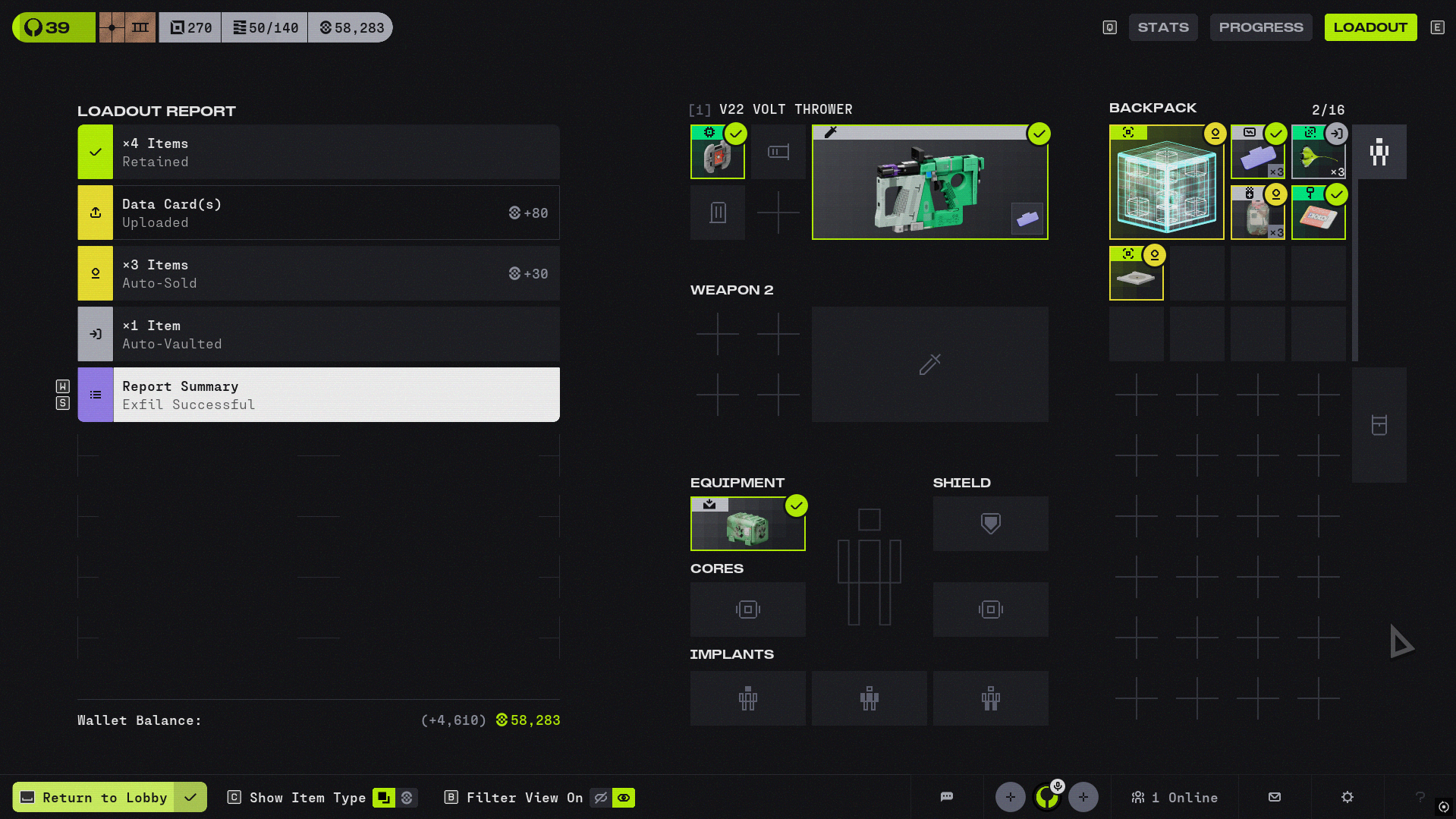This screenshot has width=1456, height=819.
Task: Select the grey plate backpack item
Action: tap(1137, 273)
